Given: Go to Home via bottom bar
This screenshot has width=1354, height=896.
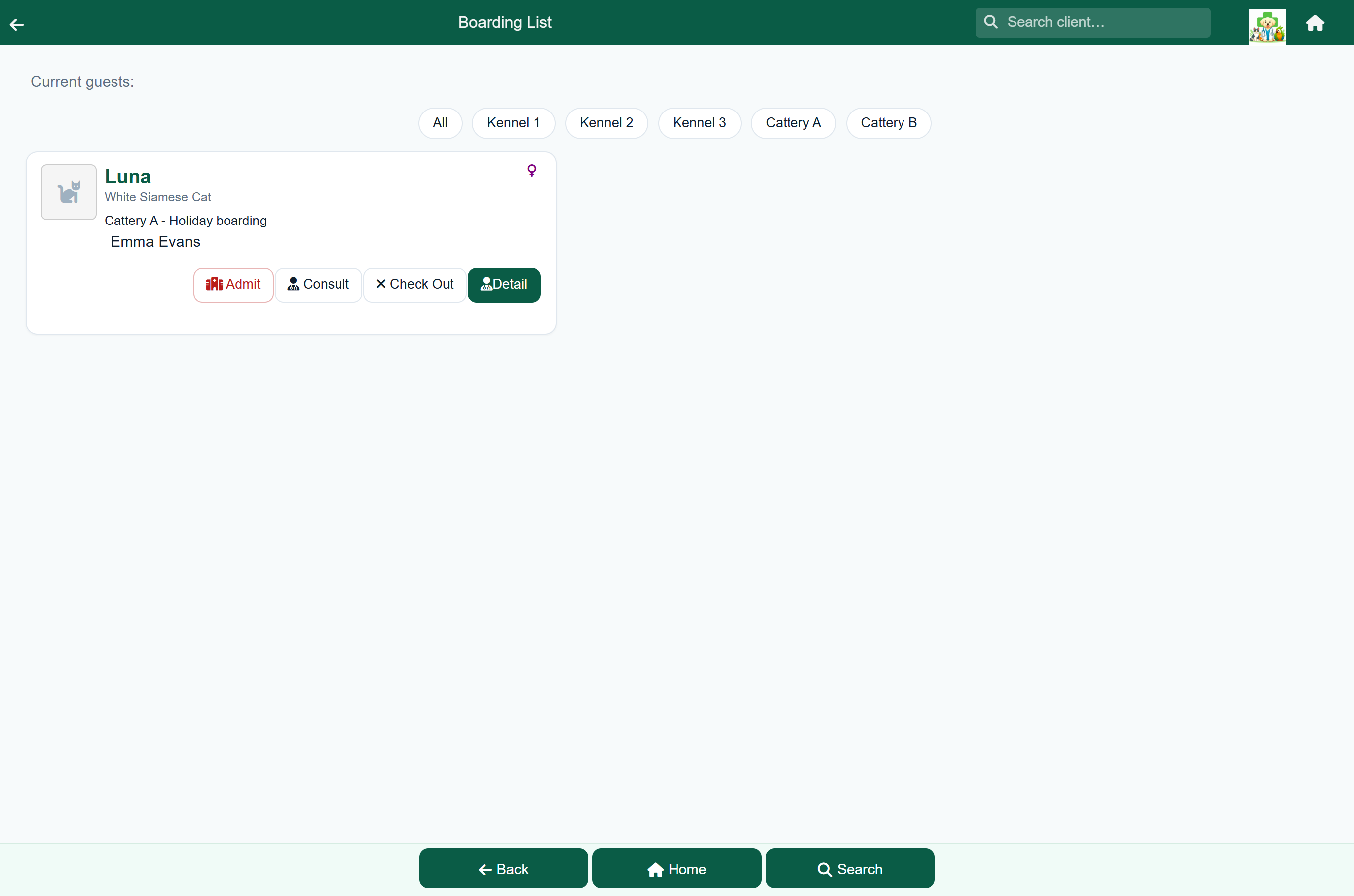Looking at the screenshot, I should (x=677, y=868).
